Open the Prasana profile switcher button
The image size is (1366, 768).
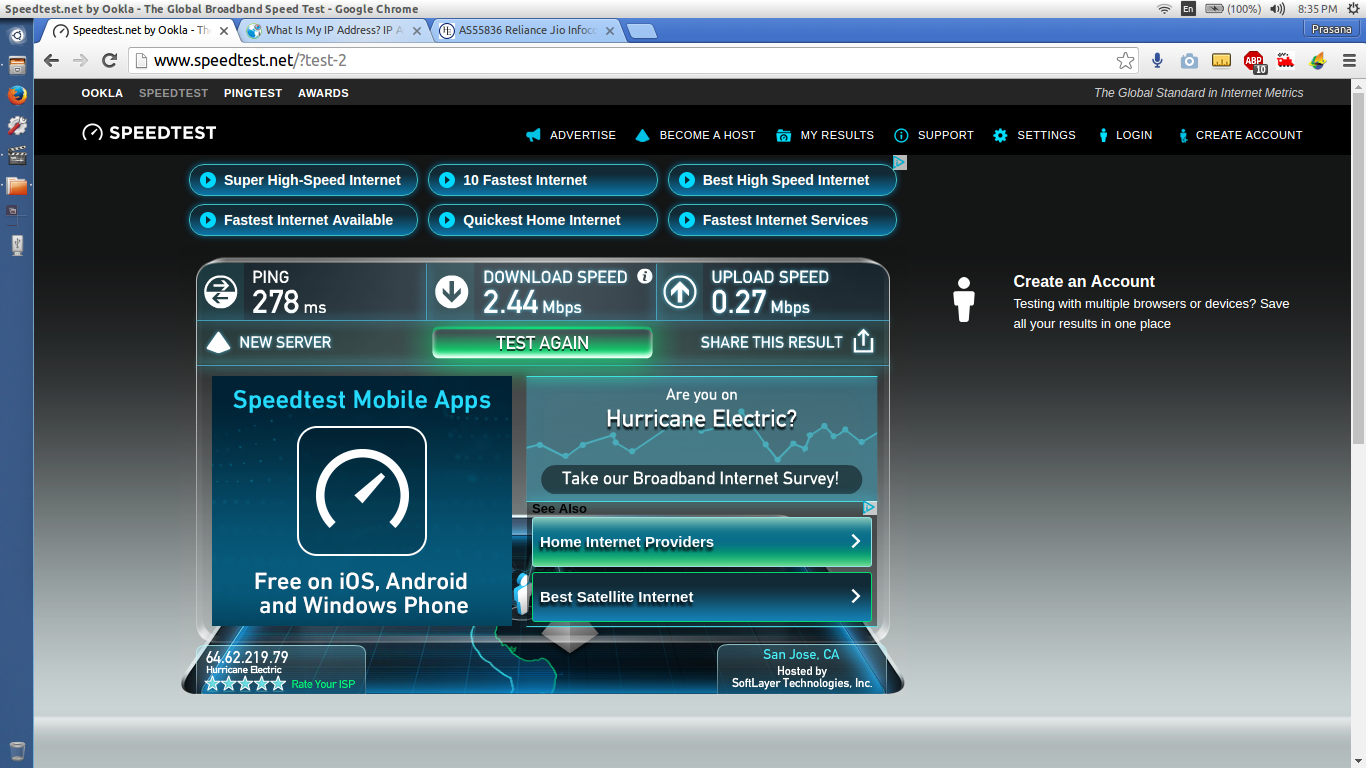pos(1332,29)
